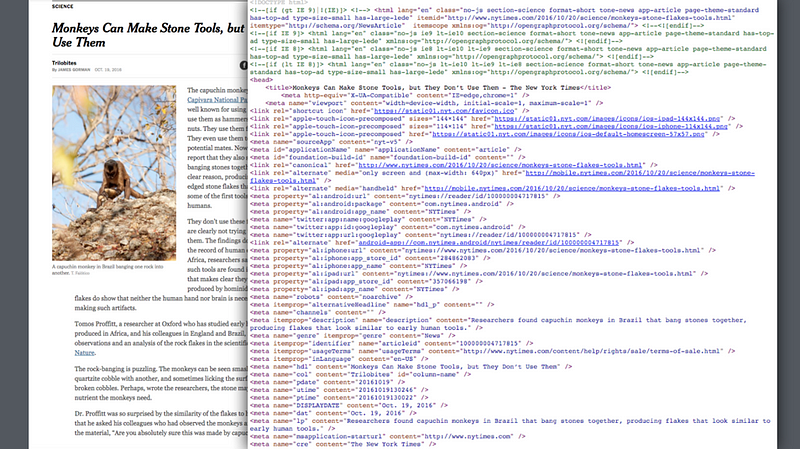Viewport: 800px width, 449px height.
Task: Click the photo caption under the monkey image
Action: pos(108,269)
